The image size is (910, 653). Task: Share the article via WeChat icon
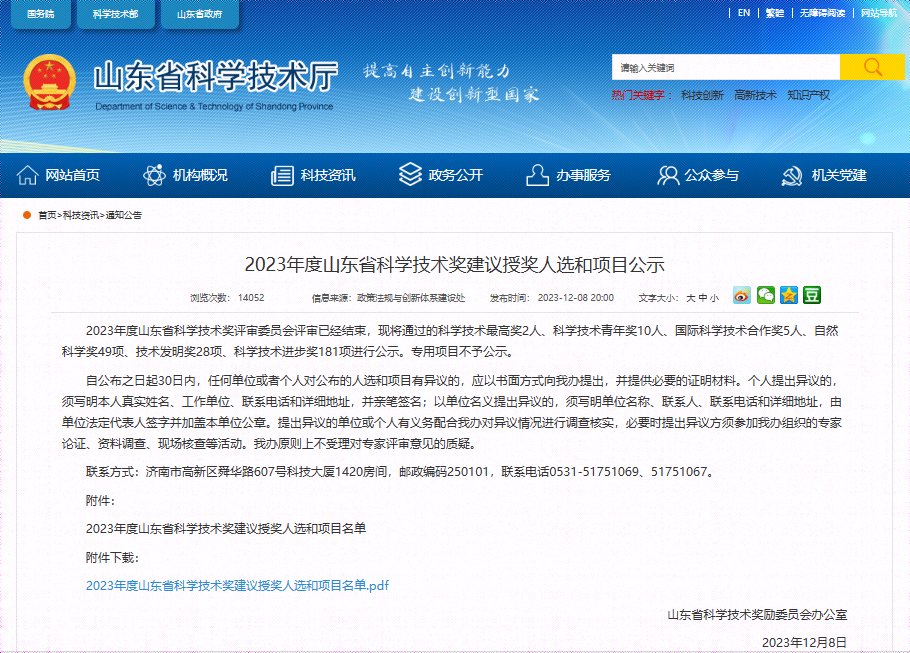(765, 295)
